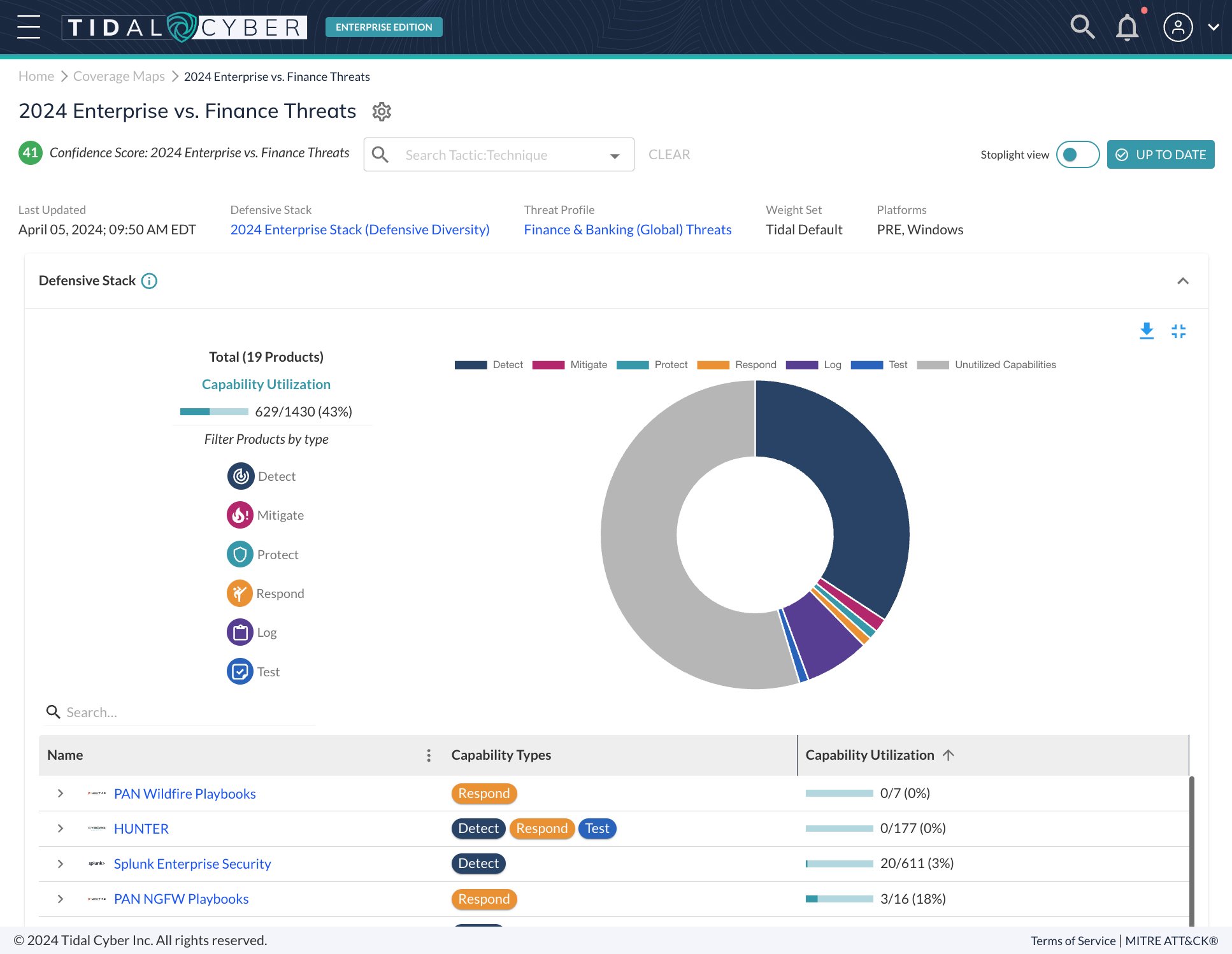
Task: Open the coverage map settings gear
Action: coord(382,111)
